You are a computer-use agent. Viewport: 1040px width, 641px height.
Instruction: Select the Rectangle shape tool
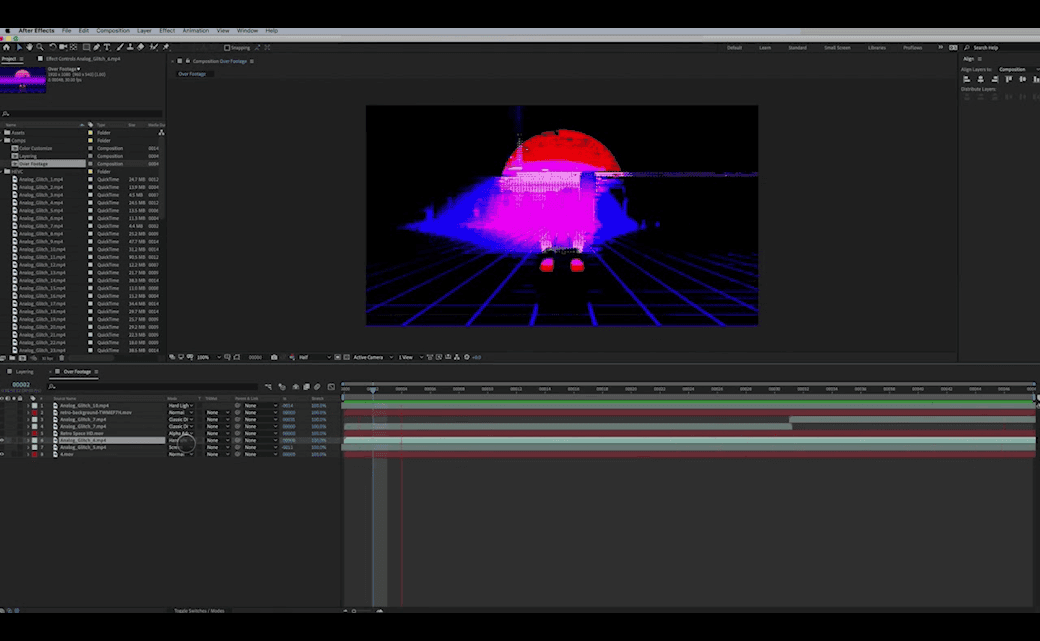pos(86,47)
